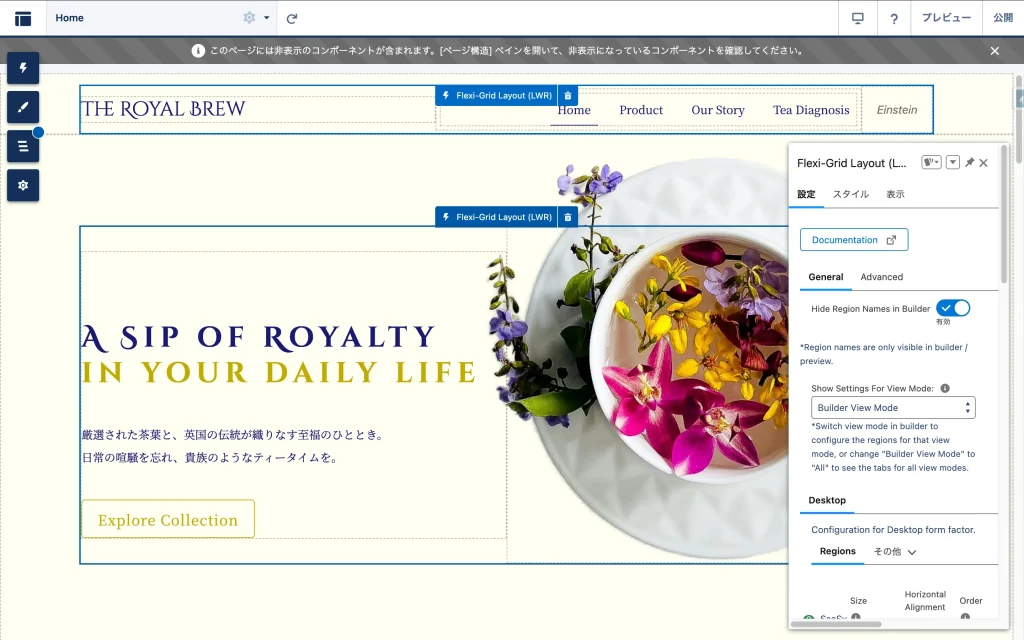1024x640 pixels.
Task: Click the help question mark icon
Action: tap(893, 18)
